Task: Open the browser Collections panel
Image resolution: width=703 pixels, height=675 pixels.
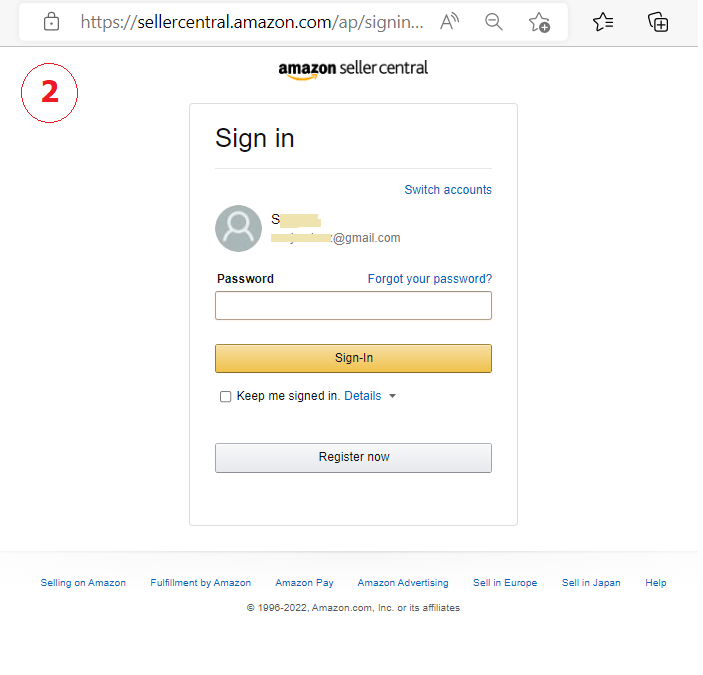Action: [657, 22]
